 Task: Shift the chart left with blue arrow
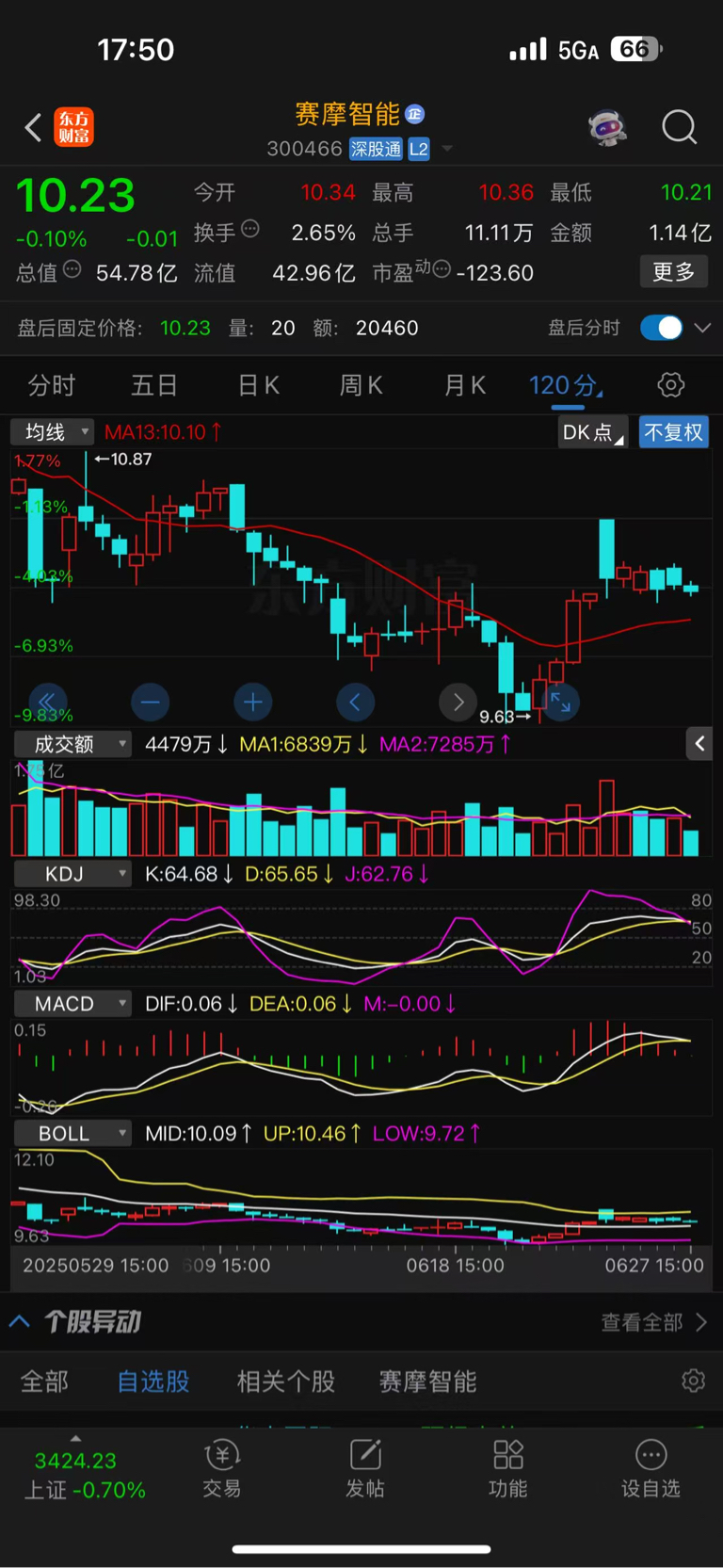tap(355, 702)
